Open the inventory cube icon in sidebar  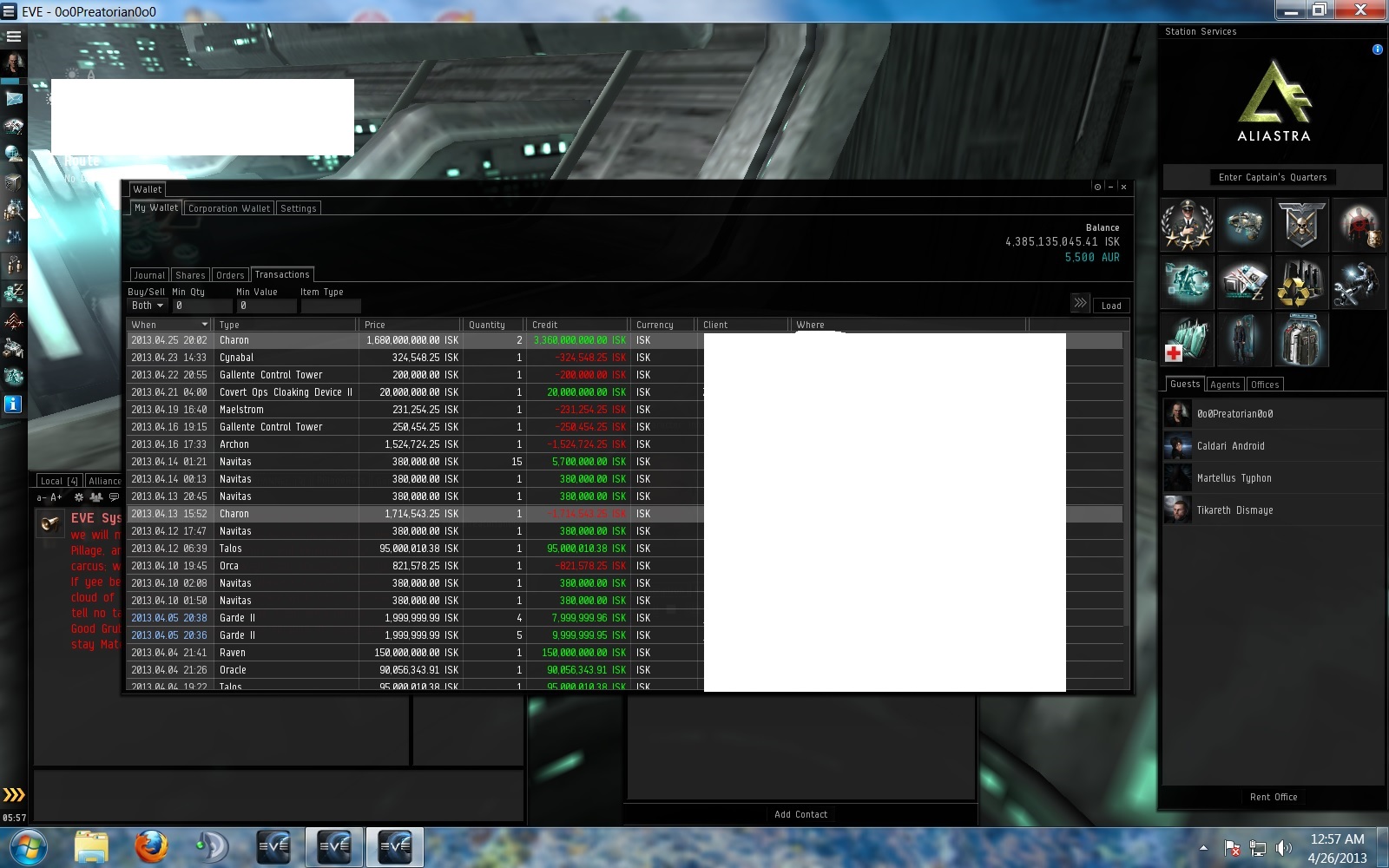pyautogui.click(x=13, y=182)
